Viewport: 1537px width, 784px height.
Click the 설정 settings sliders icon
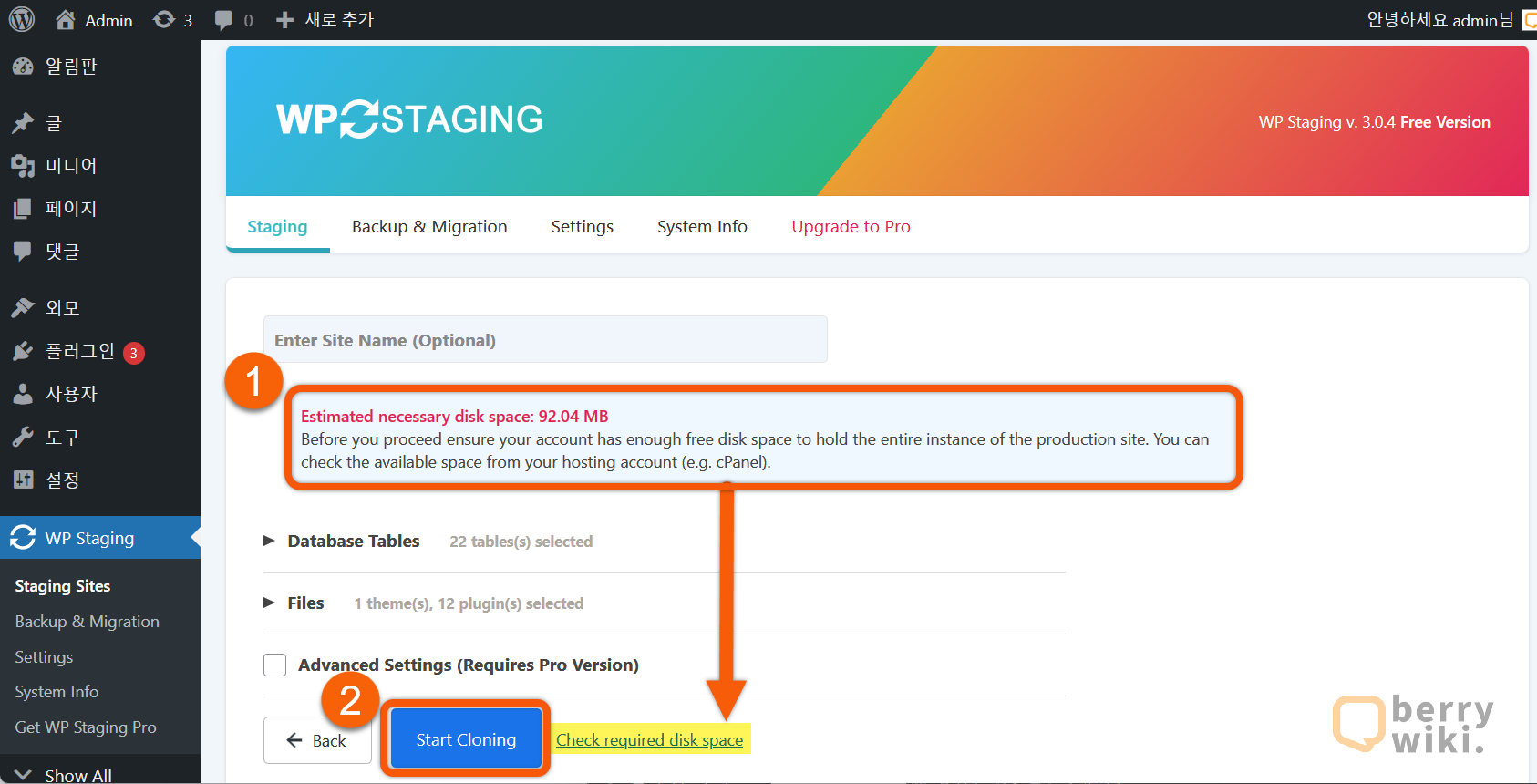[23, 480]
